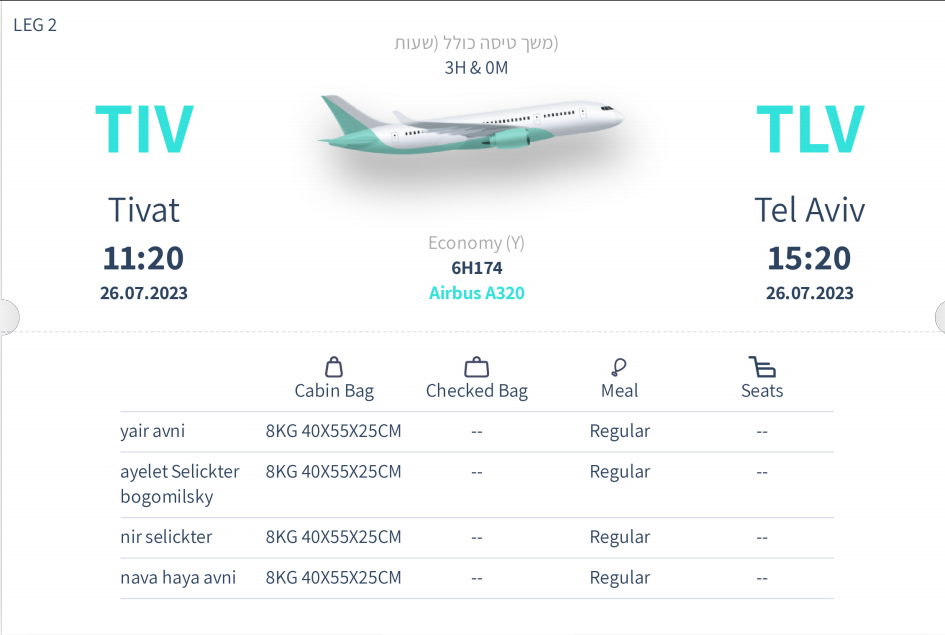Screen dimensions: 945x635
Task: Click the TLV arrival airport code
Action: pos(810,129)
